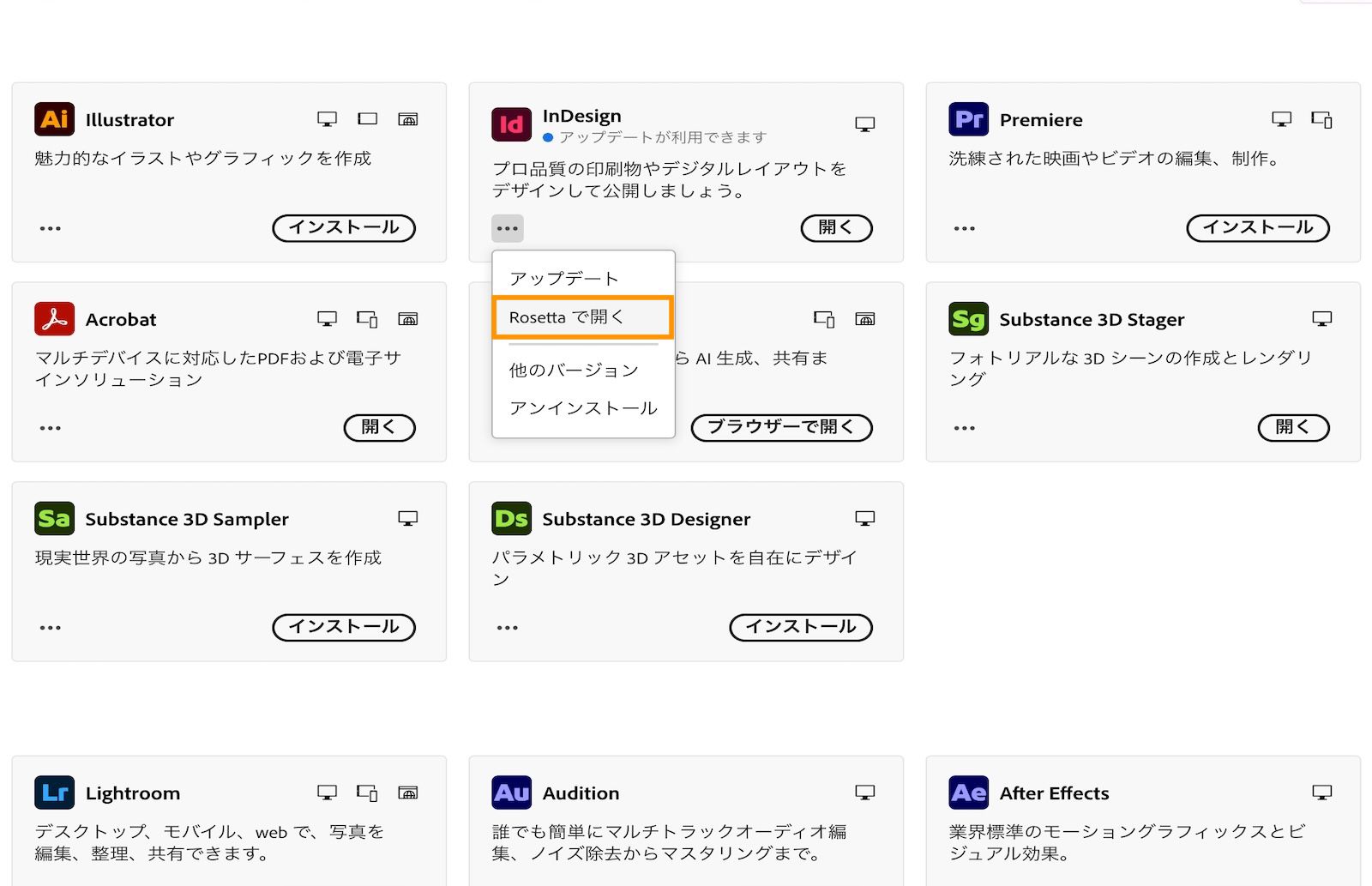Select アンインストール from the menu
1372x886 pixels.
pos(583,408)
